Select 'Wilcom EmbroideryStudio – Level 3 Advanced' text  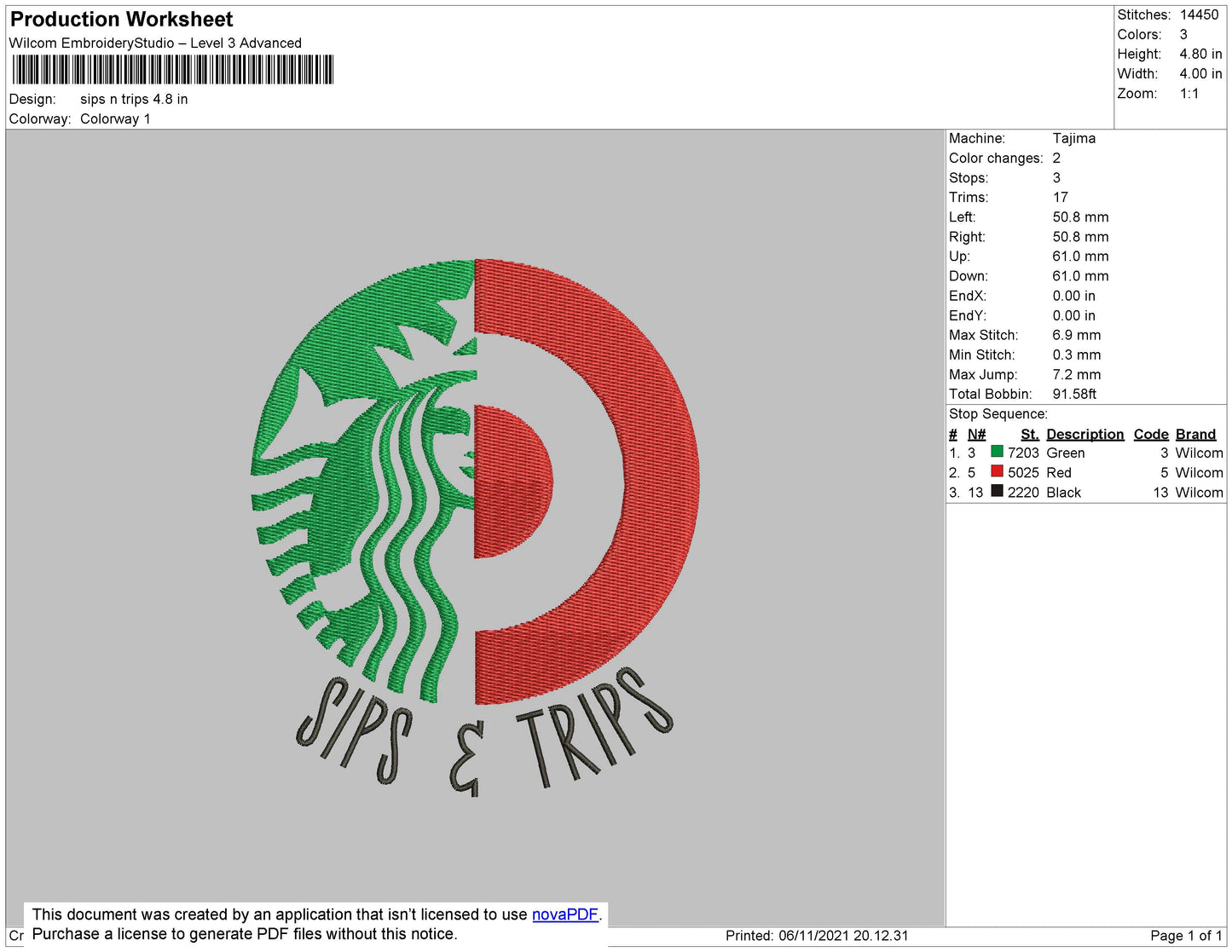pyautogui.click(x=155, y=43)
